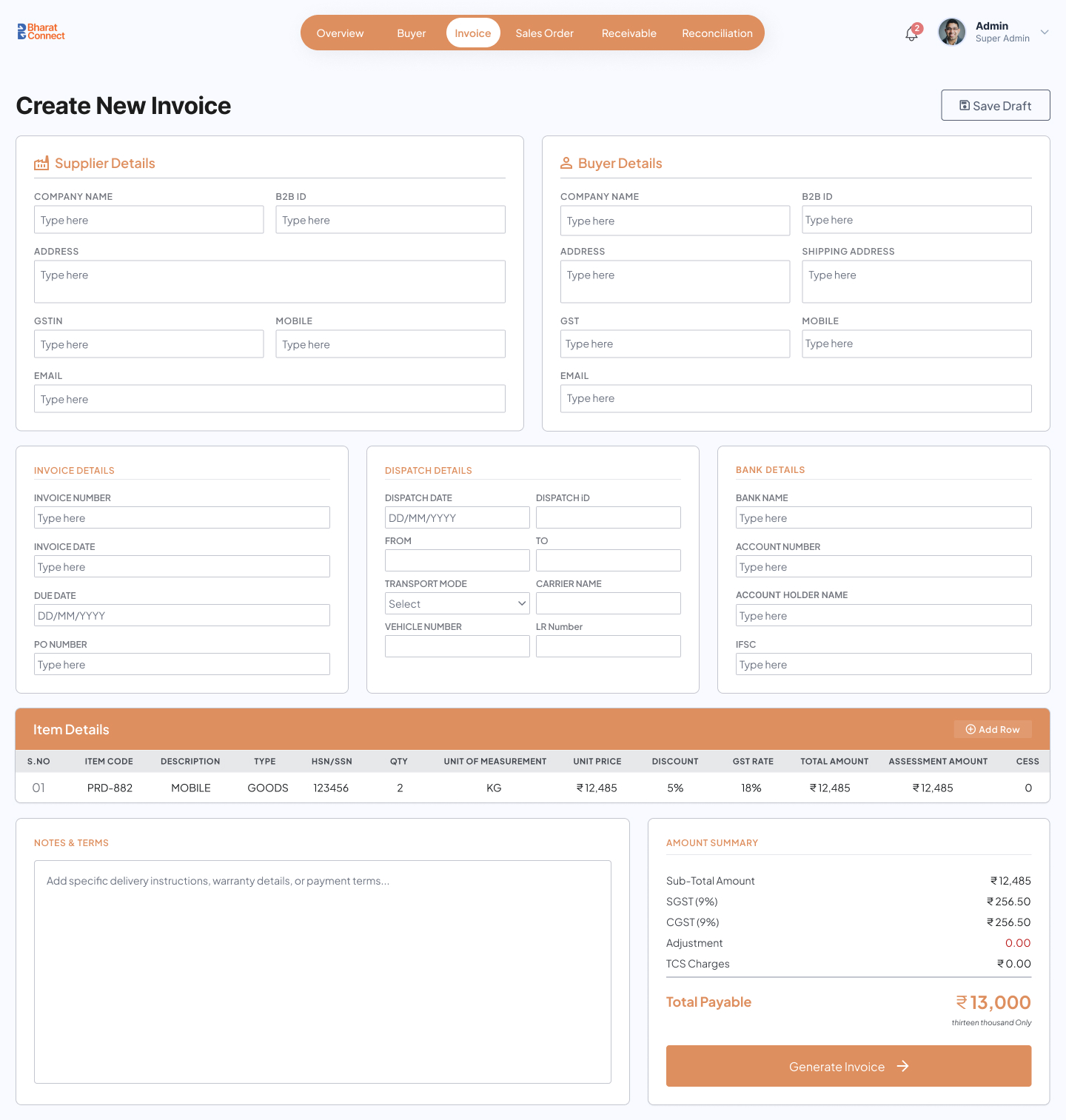The image size is (1066, 1120).
Task: Click the dispatch From field
Action: tap(457, 560)
